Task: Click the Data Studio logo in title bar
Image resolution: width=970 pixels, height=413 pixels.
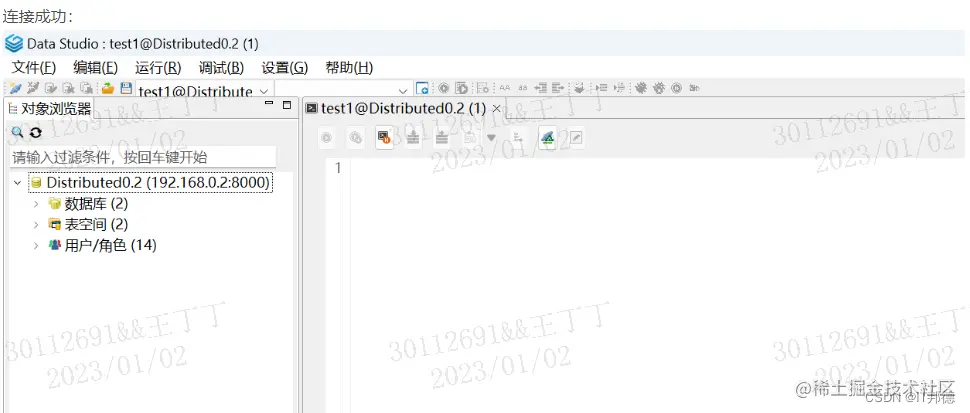Action: pyautogui.click(x=14, y=44)
